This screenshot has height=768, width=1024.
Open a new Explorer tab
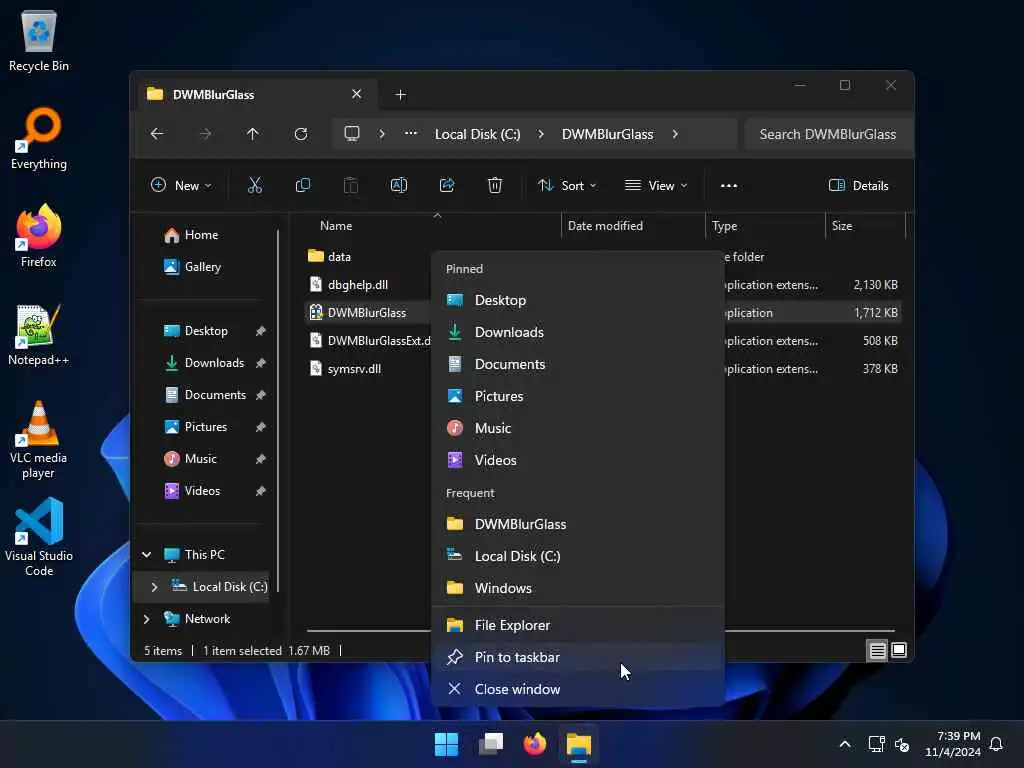pyautogui.click(x=400, y=95)
